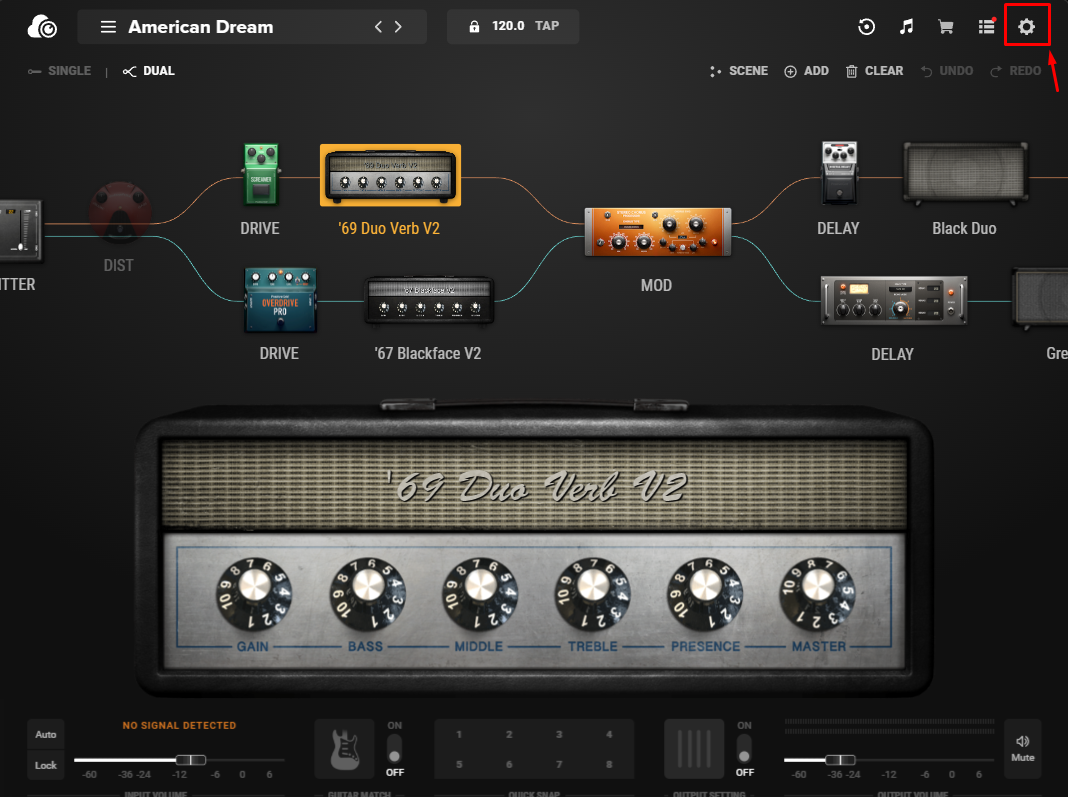The height and width of the screenshot is (797, 1068).
Task: Select Quick Snap slot 3
Action: coord(559,734)
